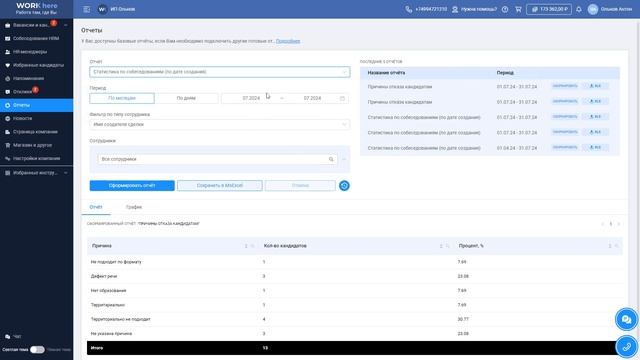Image resolution: width=640 pixels, height=360 pixels.
Task: Click the Отмена button
Action: point(300,186)
